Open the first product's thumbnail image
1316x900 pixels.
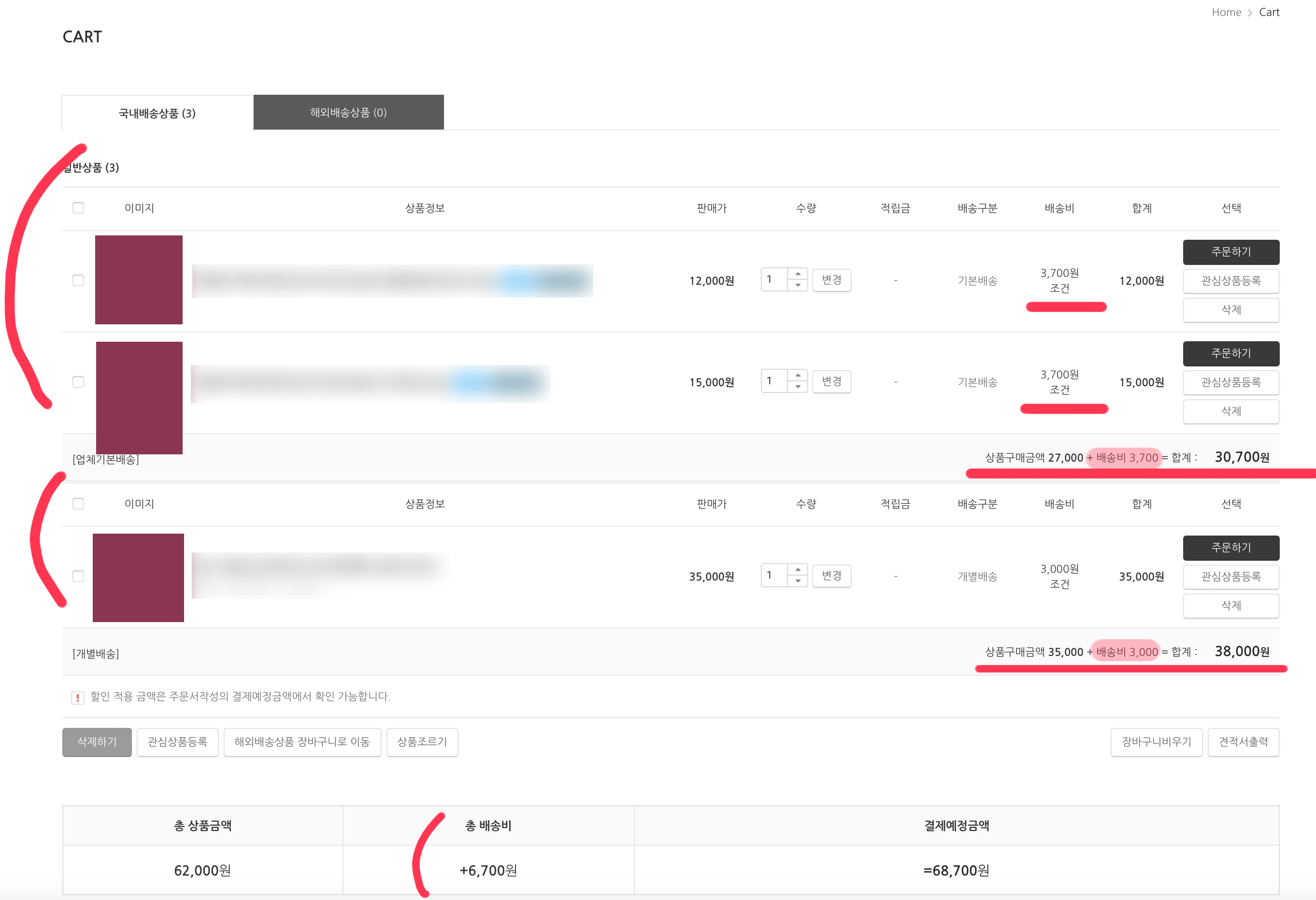pos(139,280)
